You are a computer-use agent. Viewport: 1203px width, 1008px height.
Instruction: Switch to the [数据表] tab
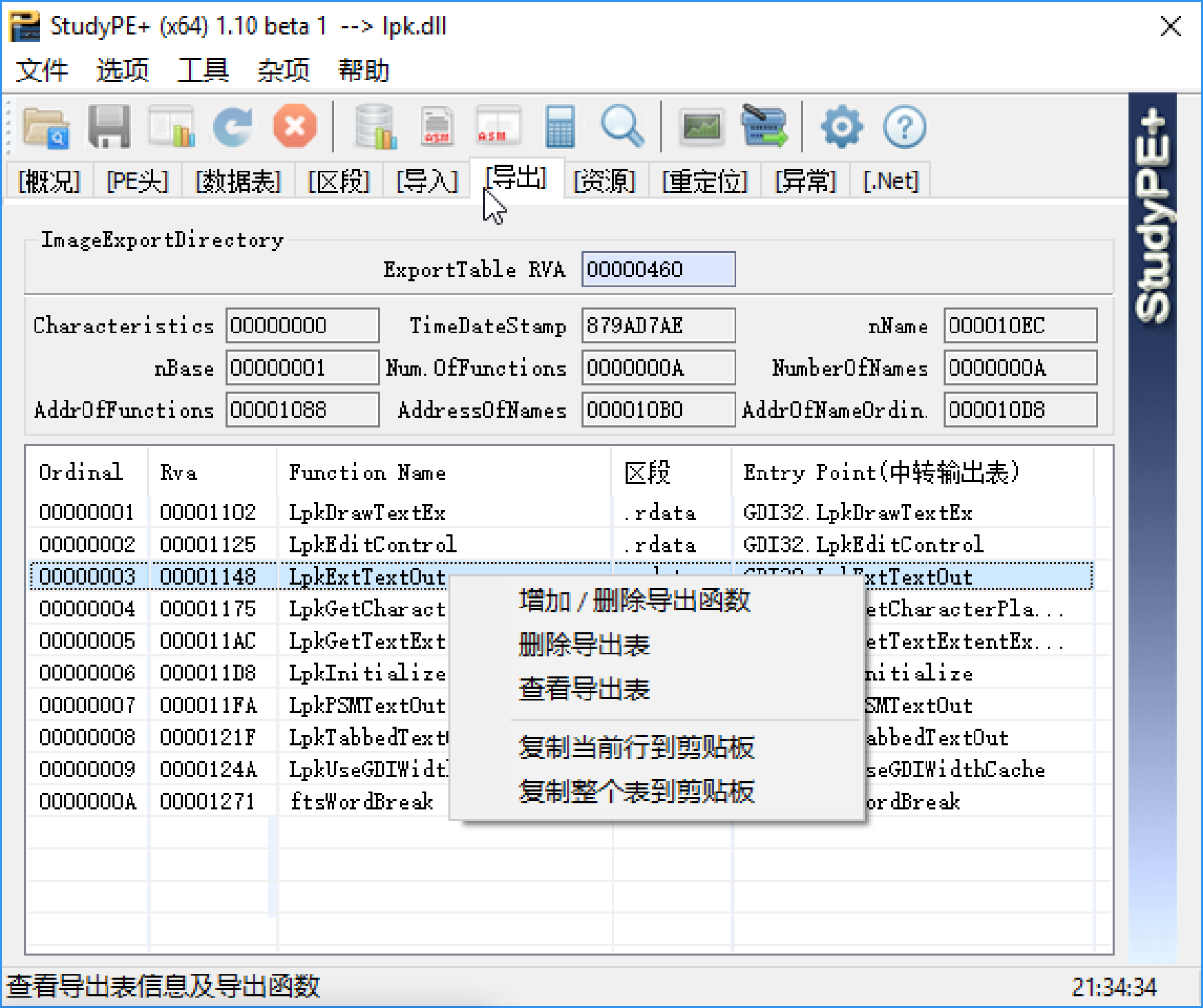click(x=238, y=181)
